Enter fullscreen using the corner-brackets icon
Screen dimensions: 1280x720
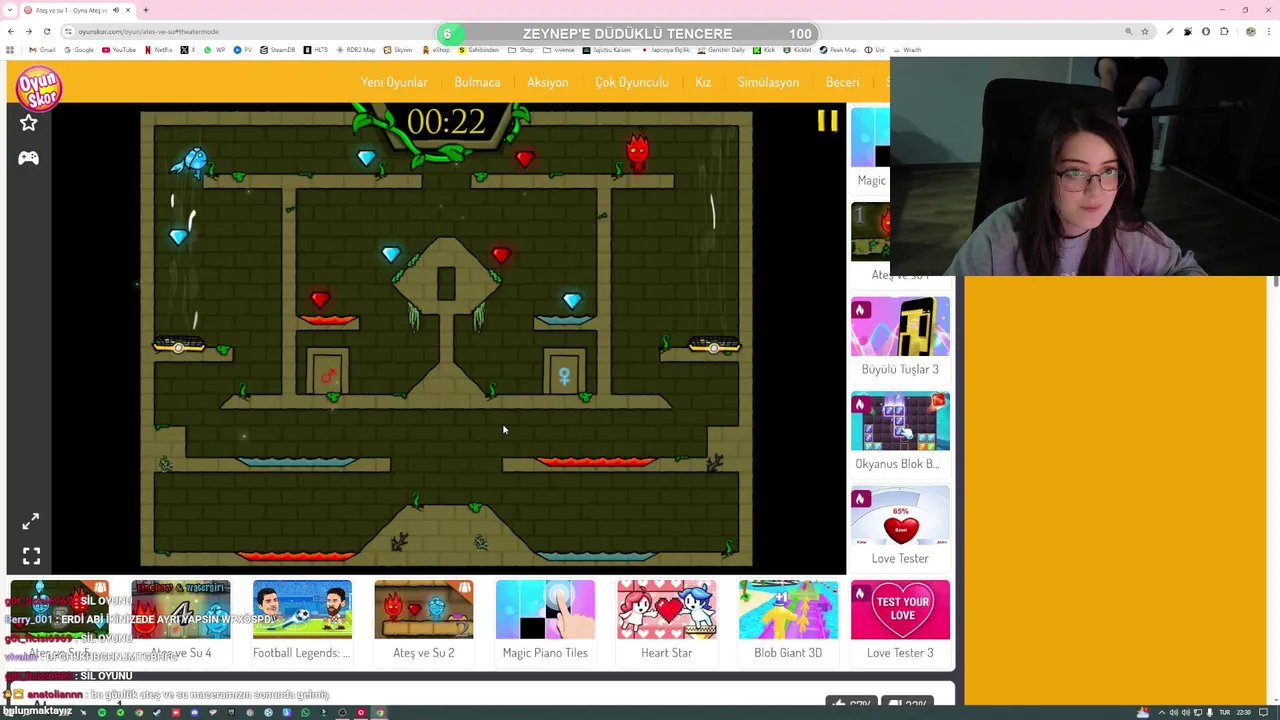pyautogui.click(x=31, y=556)
